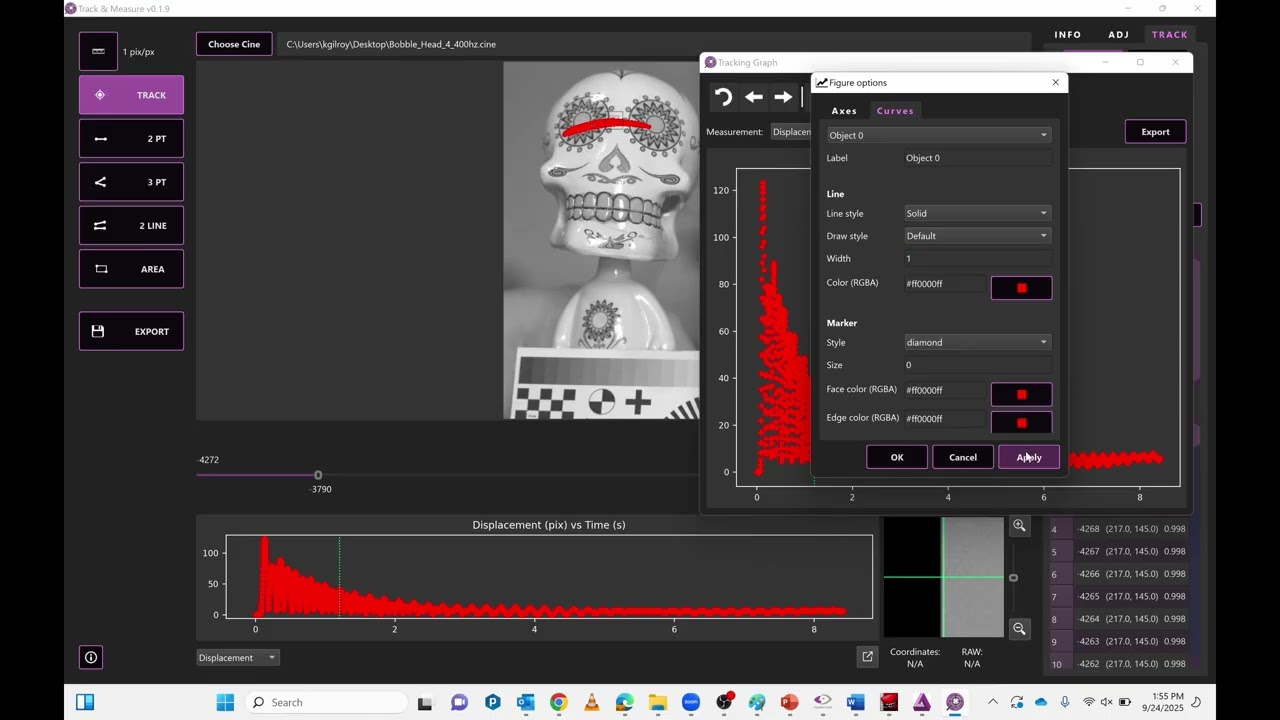The image size is (1280, 720).
Task: Select the 3 PT angle tool
Action: point(131,182)
